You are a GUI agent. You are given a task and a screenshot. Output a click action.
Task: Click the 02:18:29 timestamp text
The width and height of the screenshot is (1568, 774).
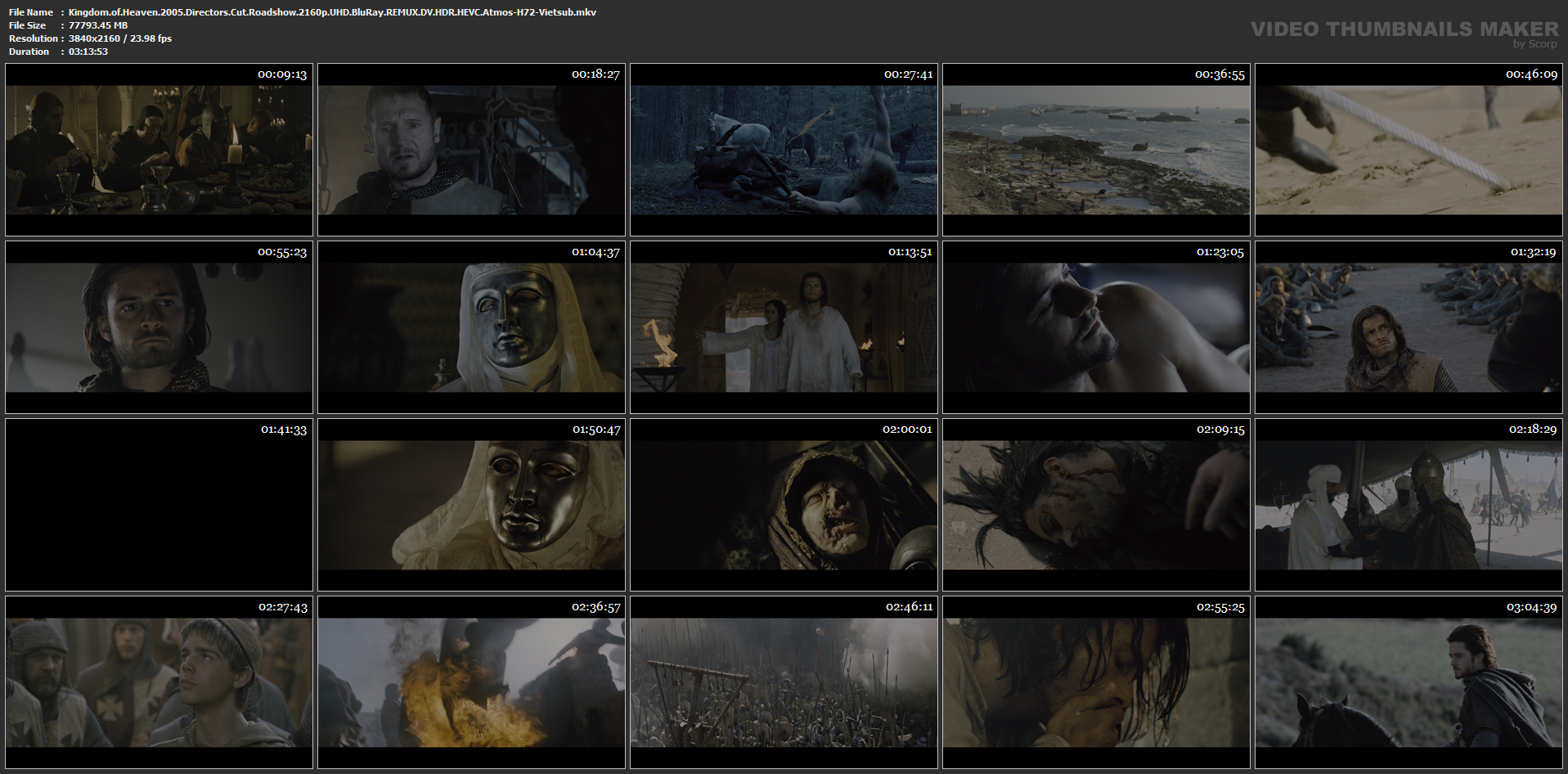1533,430
